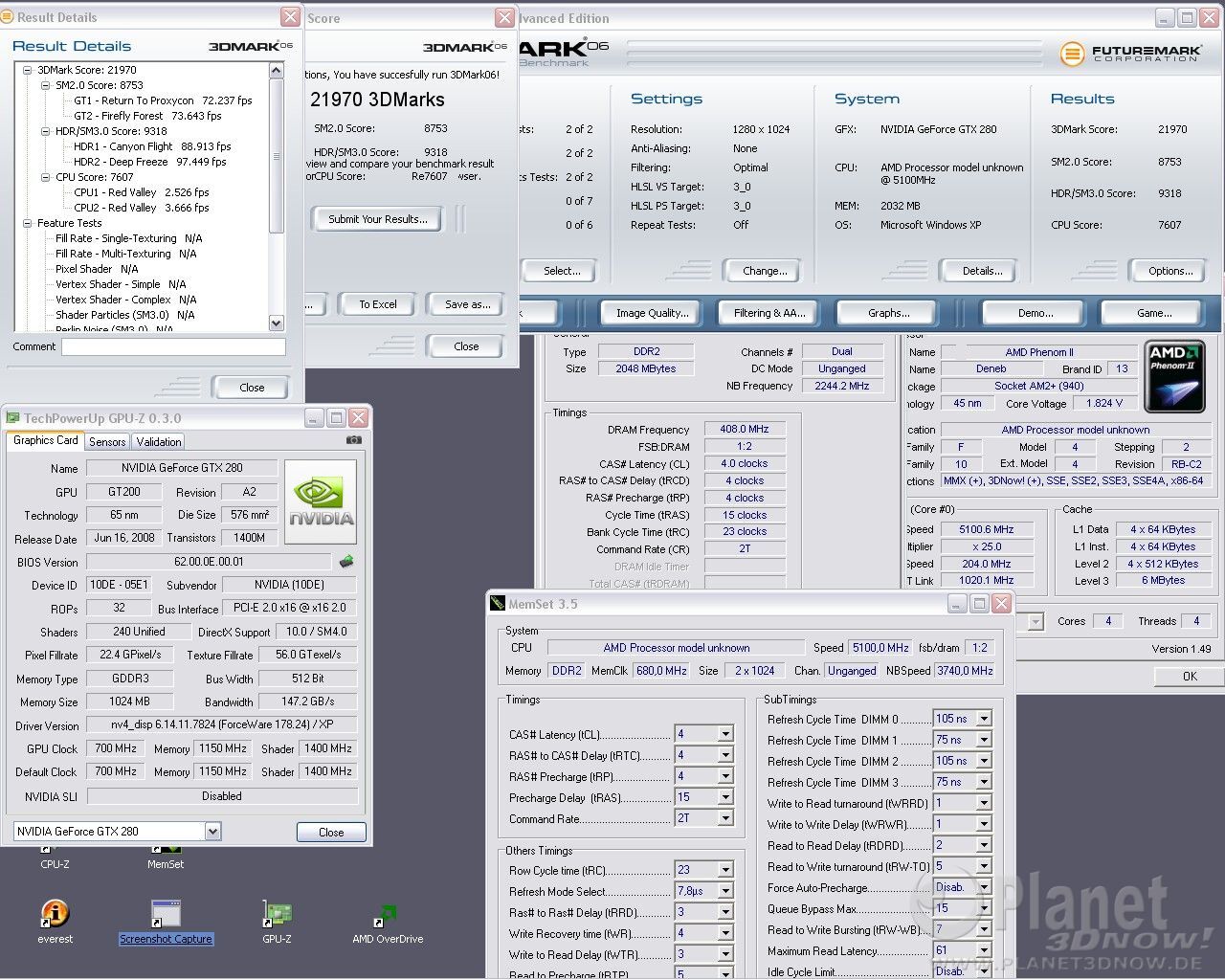
Task: Switch to the Validation tab in GPU-Z
Action: (x=158, y=442)
